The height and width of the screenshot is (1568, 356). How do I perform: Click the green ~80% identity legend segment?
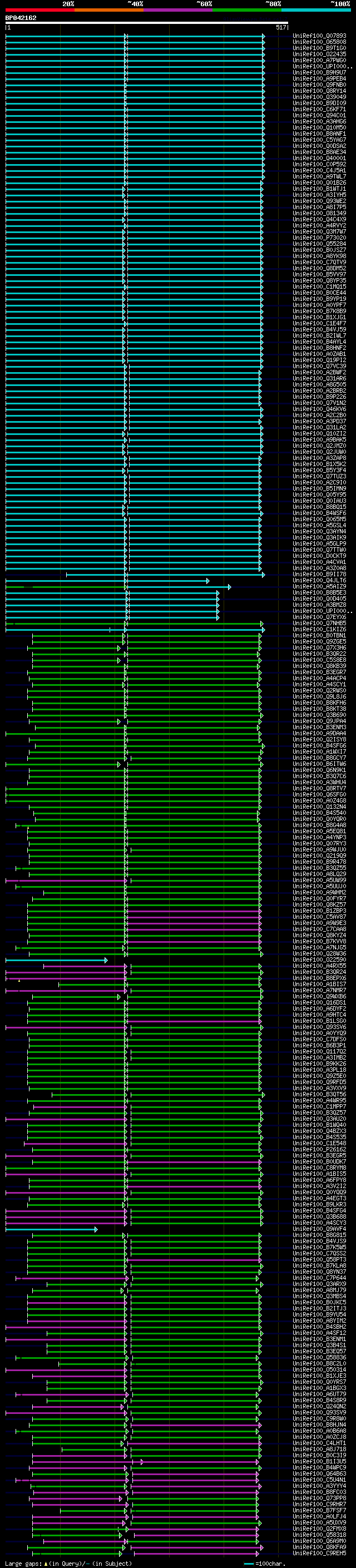[247, 10]
